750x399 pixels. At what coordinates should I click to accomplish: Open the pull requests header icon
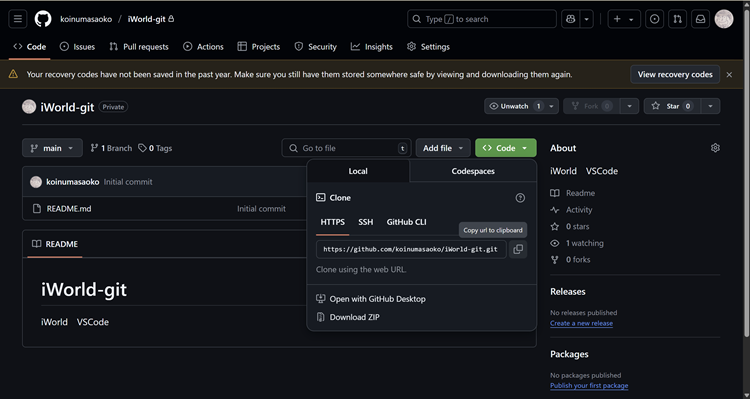(677, 19)
